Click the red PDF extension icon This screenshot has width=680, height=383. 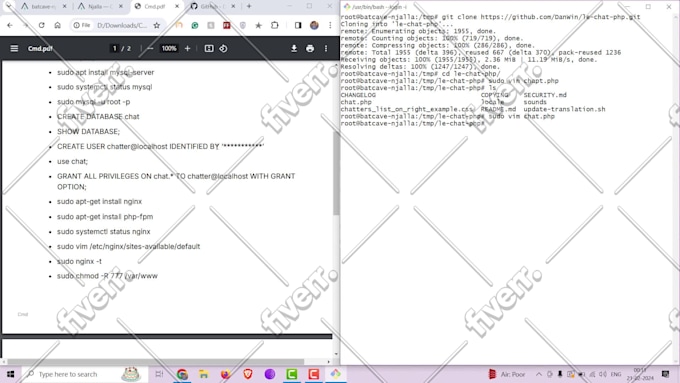(x=226, y=25)
